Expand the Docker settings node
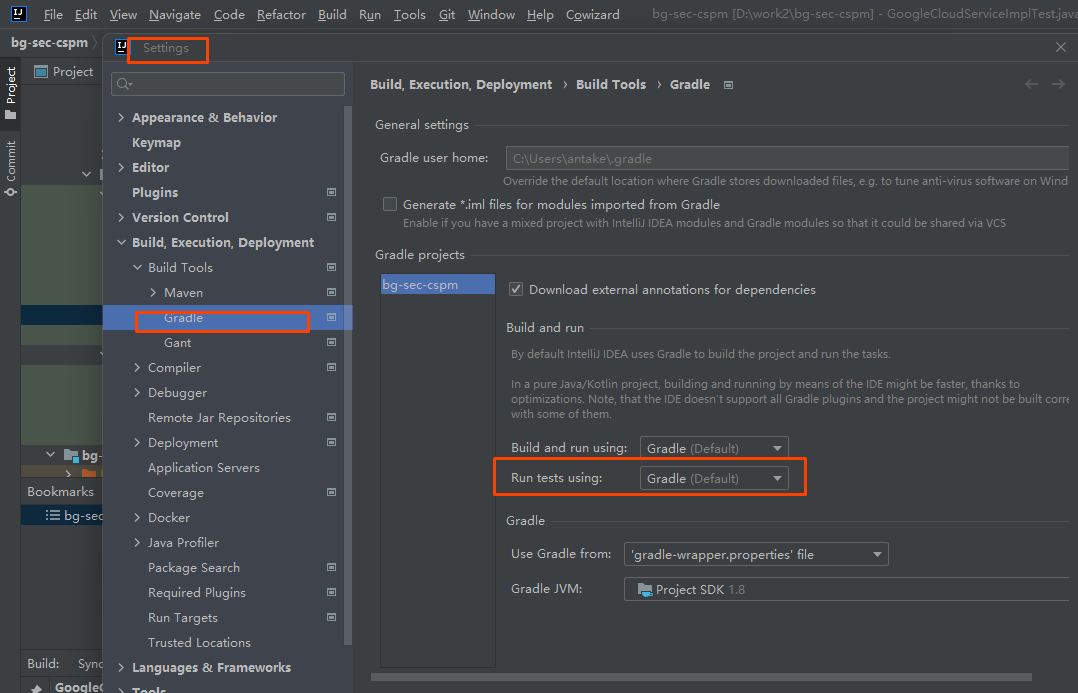This screenshot has width=1078, height=693. [x=137, y=517]
